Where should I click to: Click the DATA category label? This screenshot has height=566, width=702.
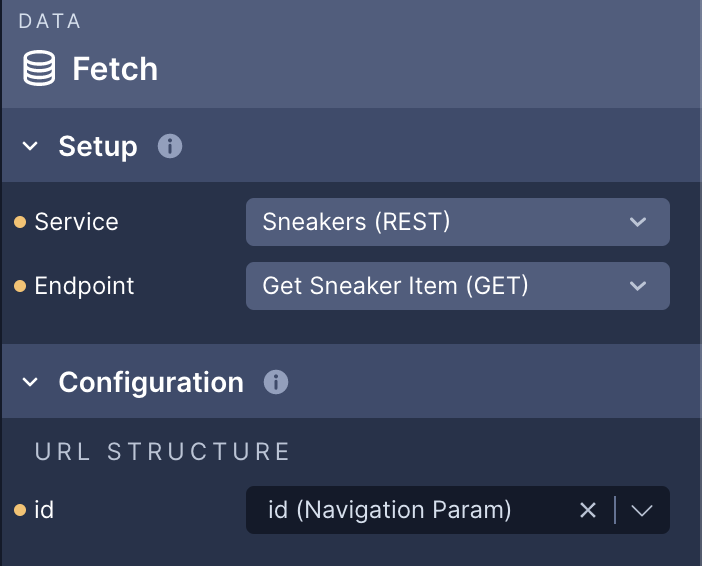pos(50,21)
